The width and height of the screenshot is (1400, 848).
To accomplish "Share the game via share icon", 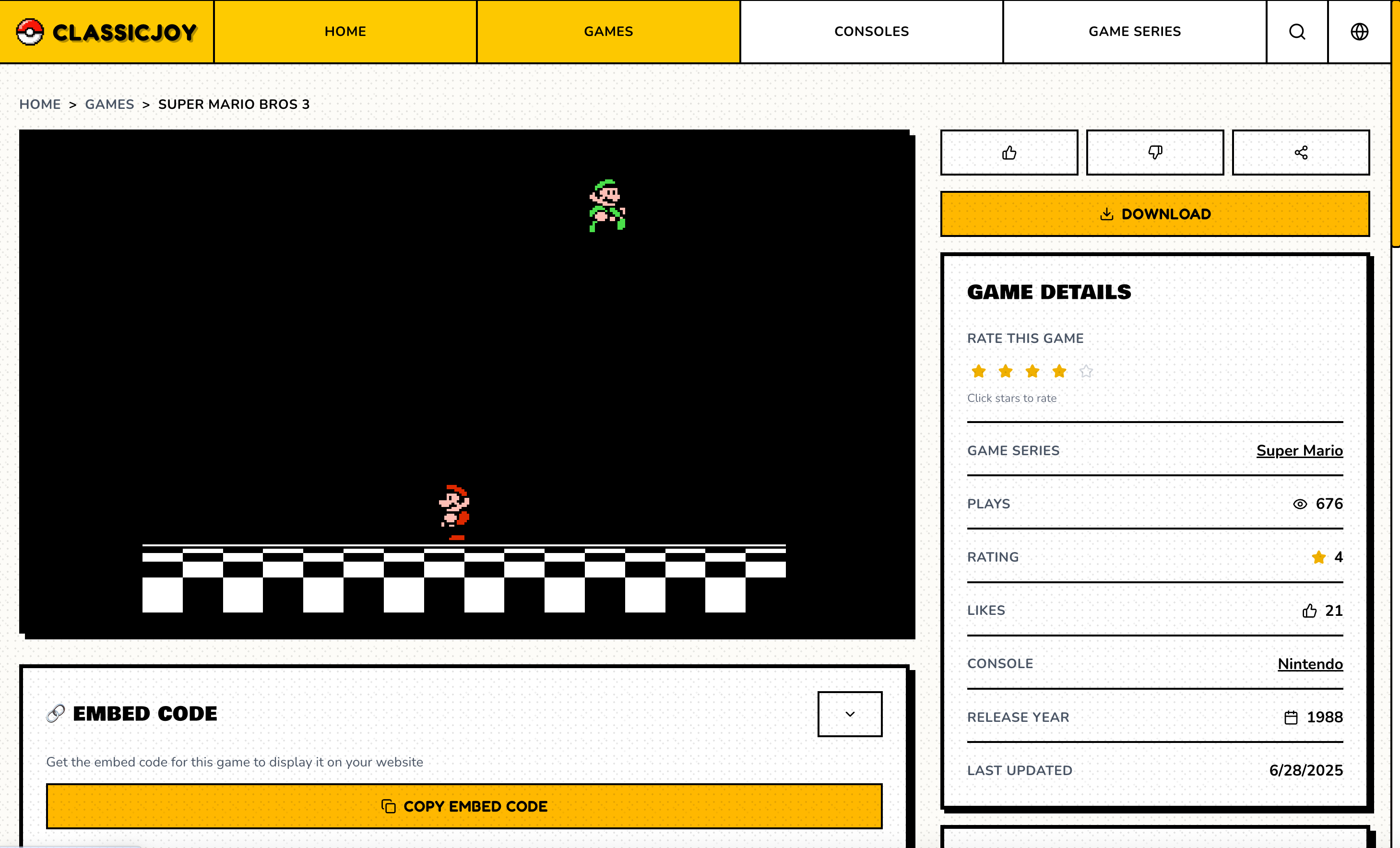I will 1301,152.
